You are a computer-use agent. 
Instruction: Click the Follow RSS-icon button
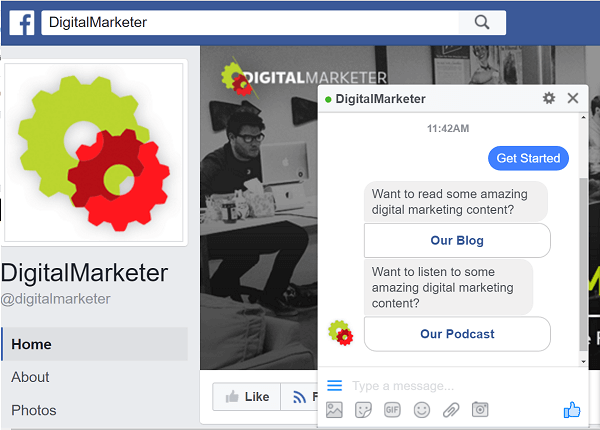tap(300, 397)
